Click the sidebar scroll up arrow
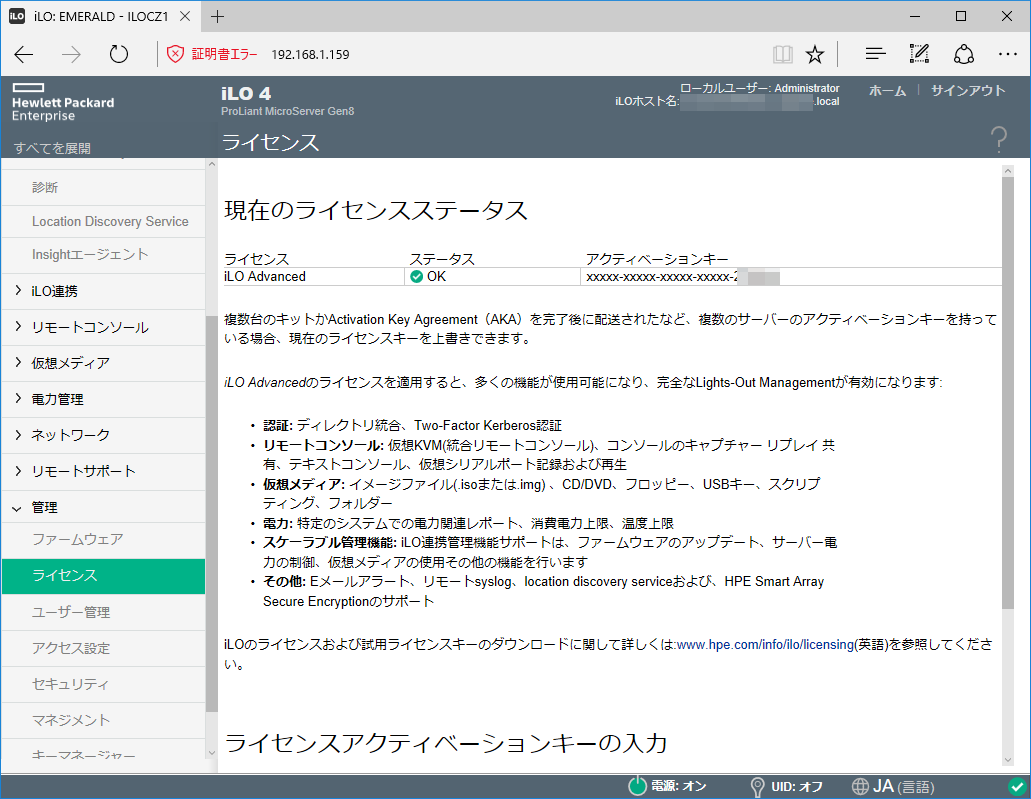Image resolution: width=1031 pixels, height=799 pixels. [x=212, y=164]
